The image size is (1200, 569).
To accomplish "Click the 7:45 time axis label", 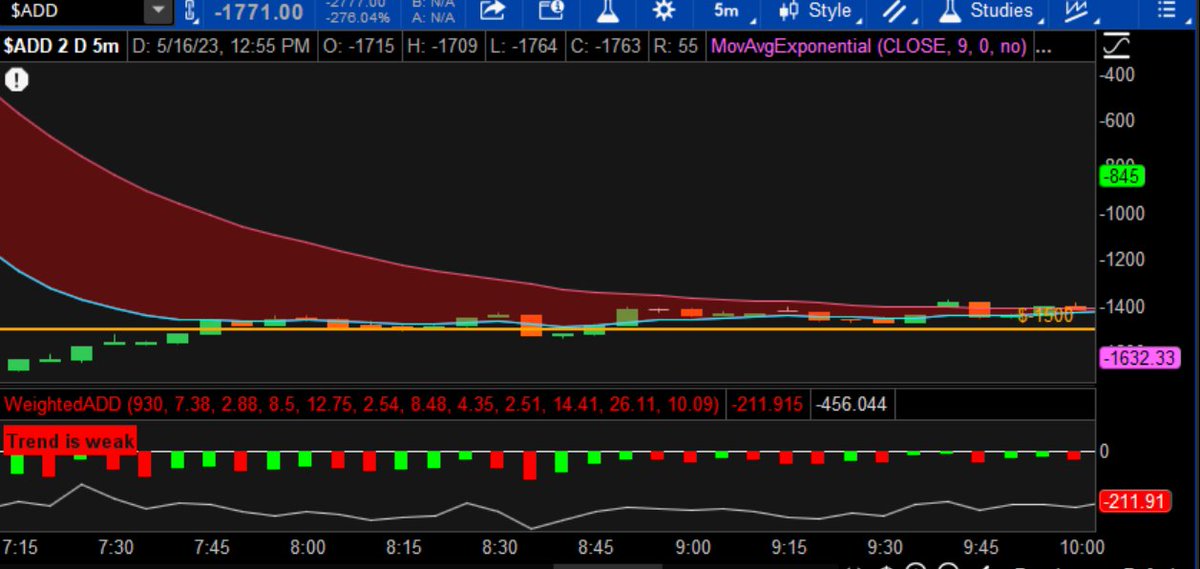I will tap(212, 547).
